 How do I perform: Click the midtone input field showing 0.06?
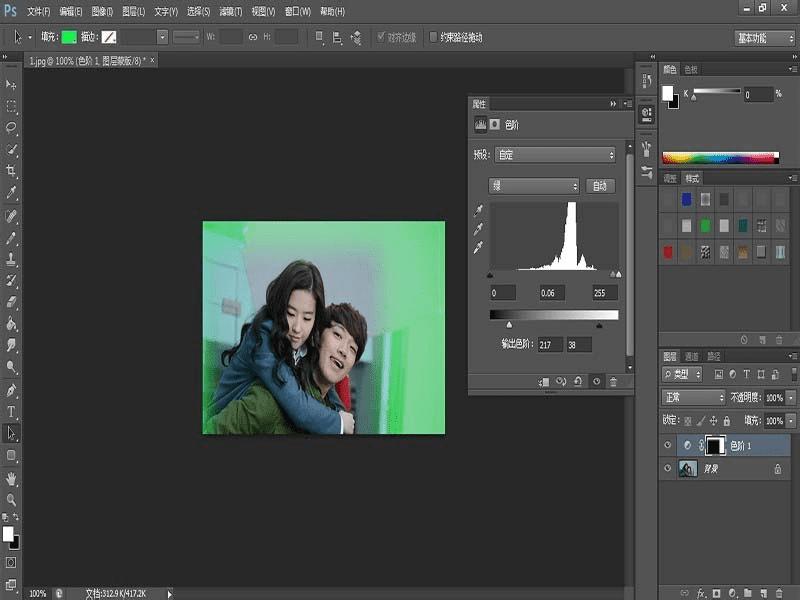551,293
